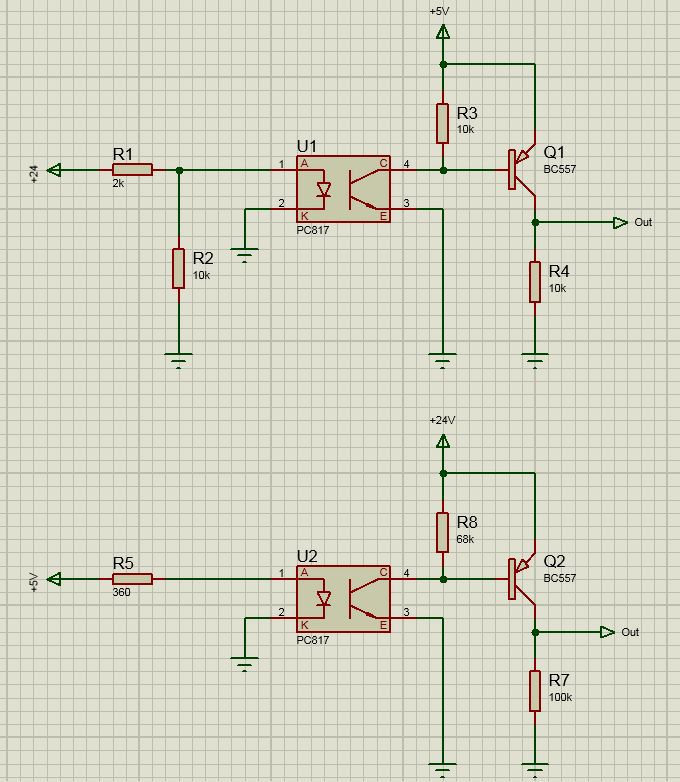680x782 pixels.
Task: Click the R2 reference label
Action: point(203,258)
